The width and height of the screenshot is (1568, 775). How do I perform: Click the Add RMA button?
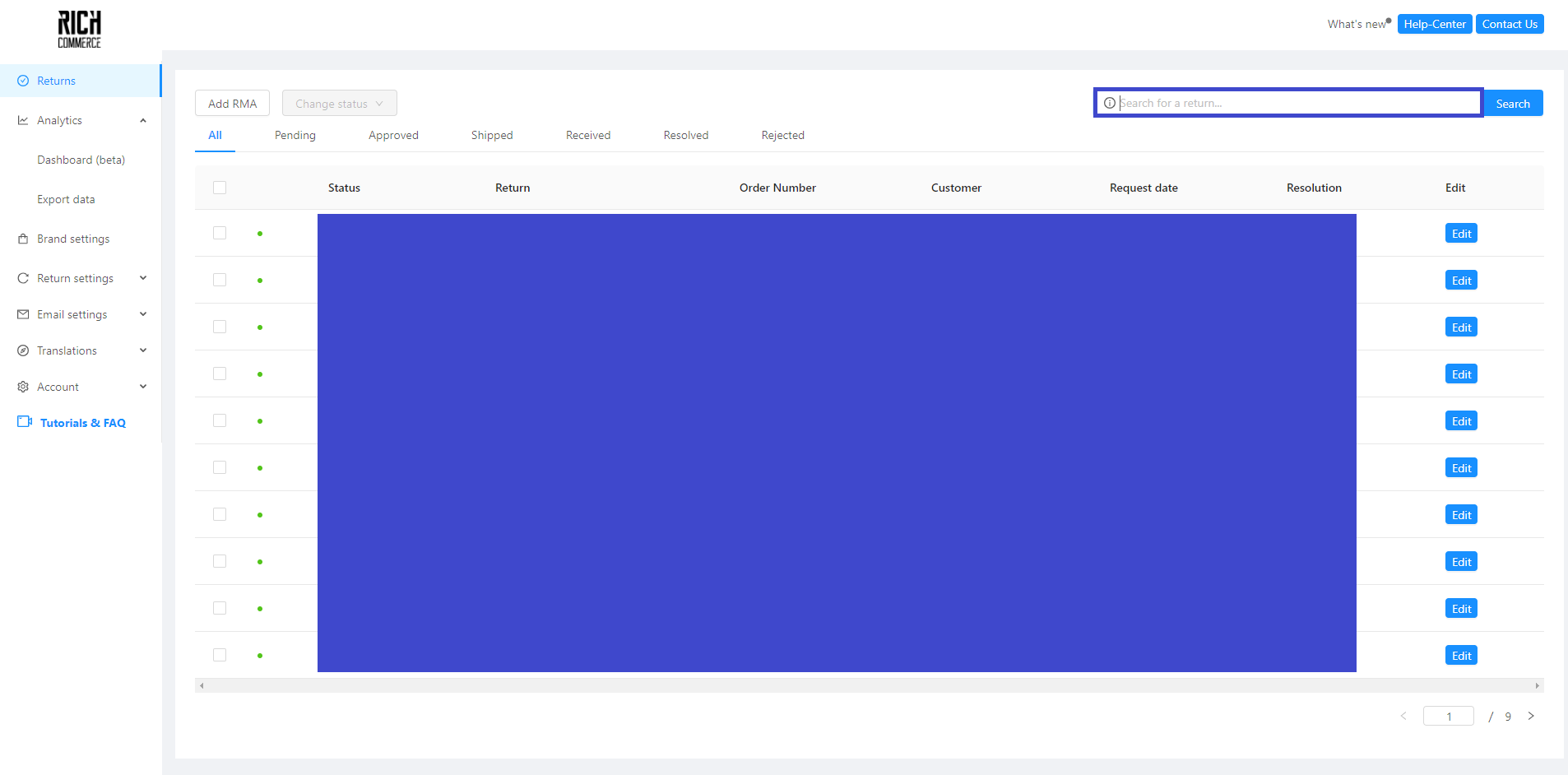(x=232, y=103)
